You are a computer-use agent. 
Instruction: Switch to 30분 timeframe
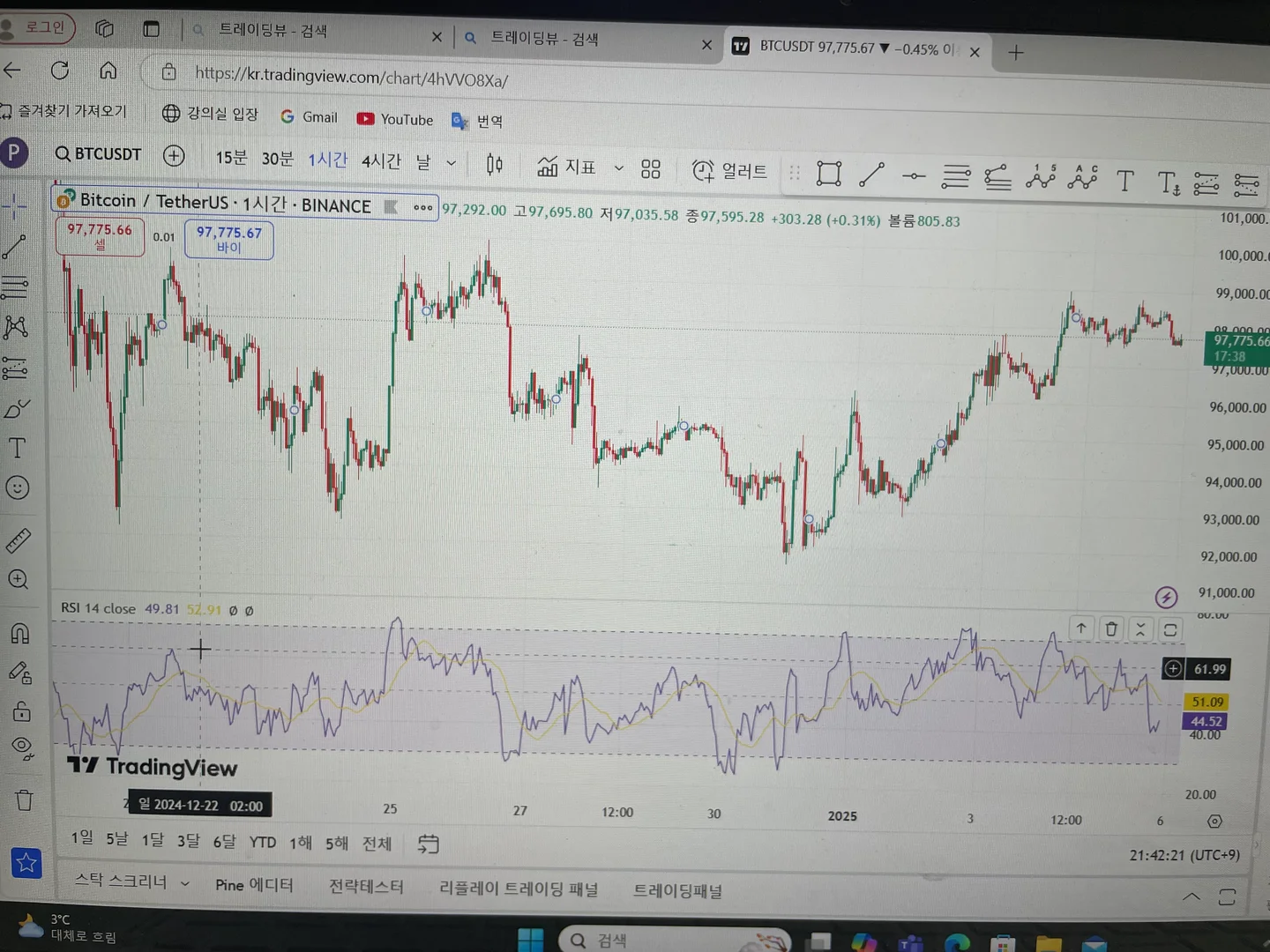pyautogui.click(x=277, y=159)
